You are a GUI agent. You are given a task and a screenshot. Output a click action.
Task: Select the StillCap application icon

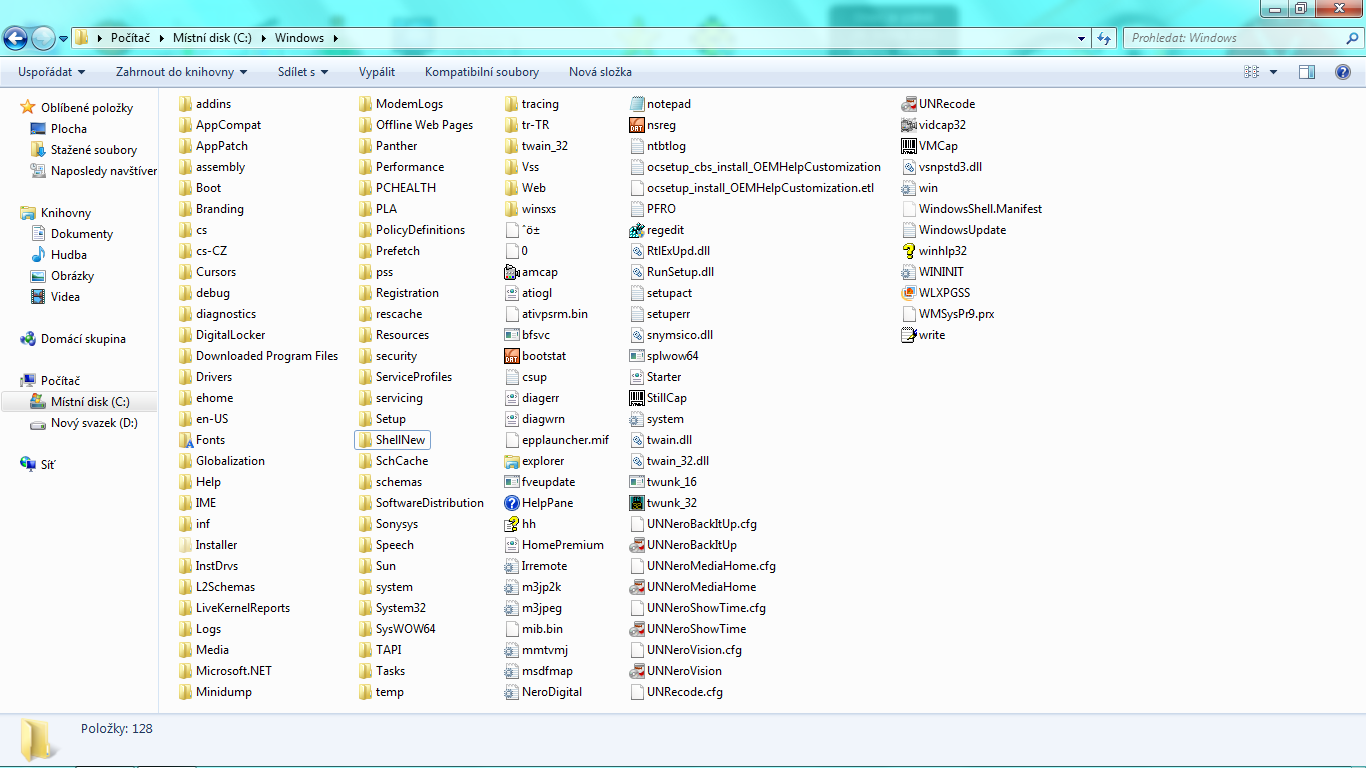point(637,398)
